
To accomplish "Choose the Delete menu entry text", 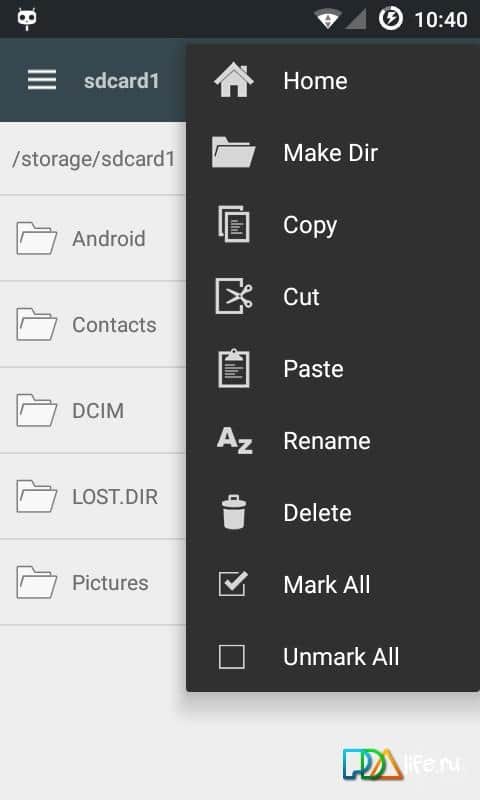I will click(317, 513).
